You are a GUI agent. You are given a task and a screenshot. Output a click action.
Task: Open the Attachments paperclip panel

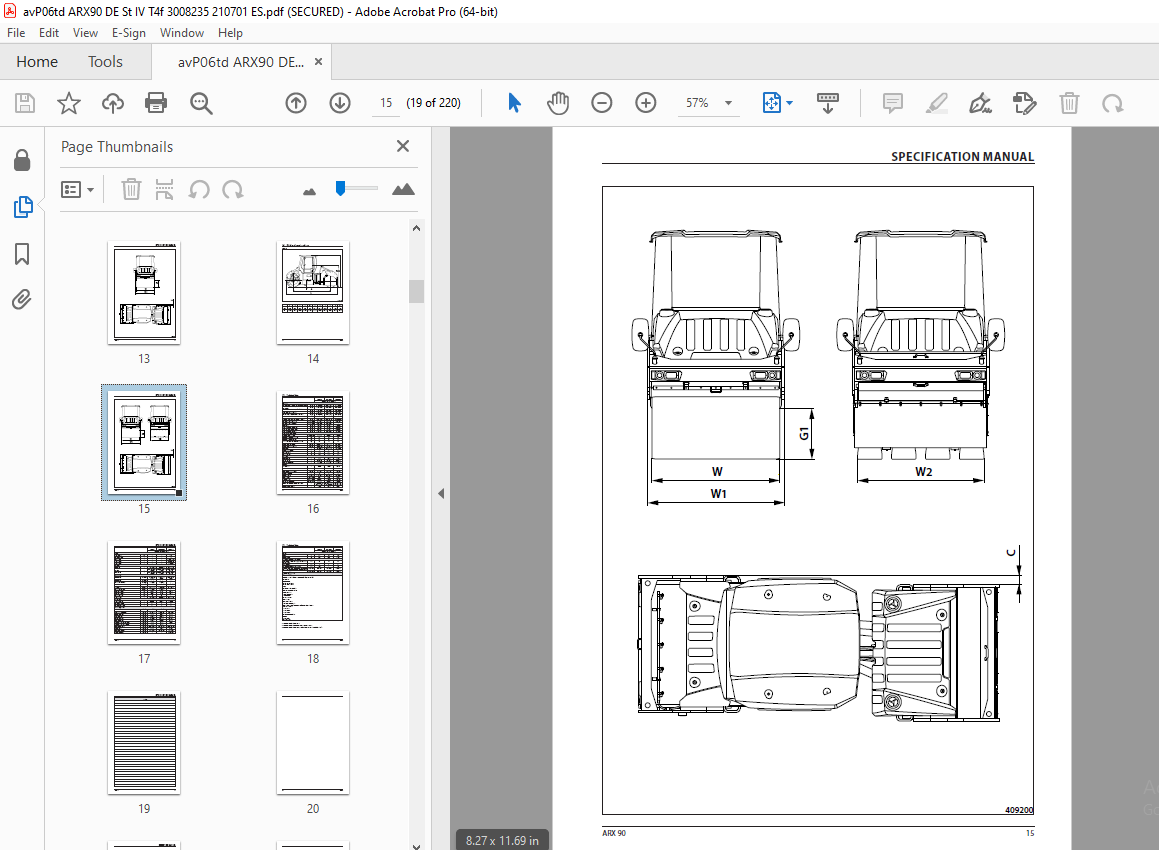coord(22,299)
